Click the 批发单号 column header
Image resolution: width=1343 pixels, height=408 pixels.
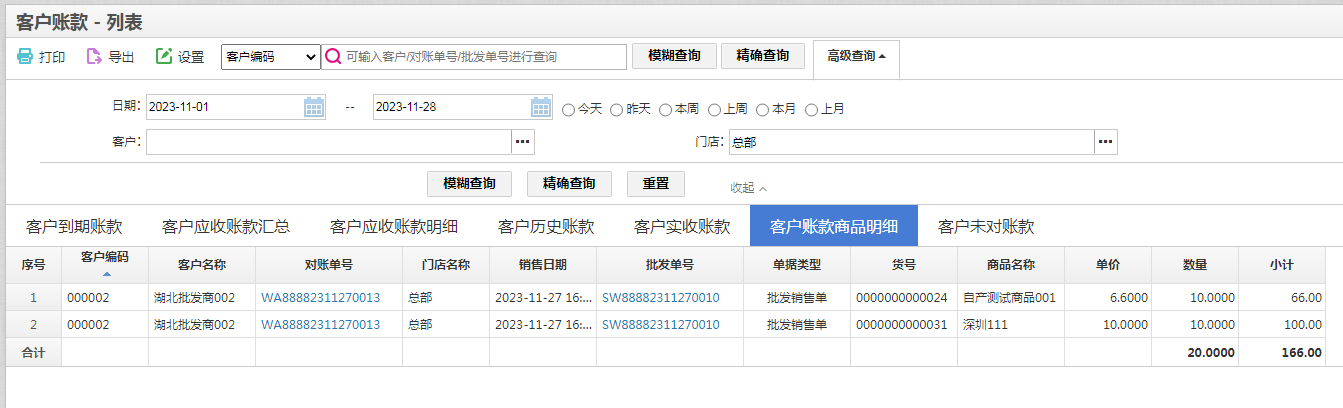coord(669,265)
